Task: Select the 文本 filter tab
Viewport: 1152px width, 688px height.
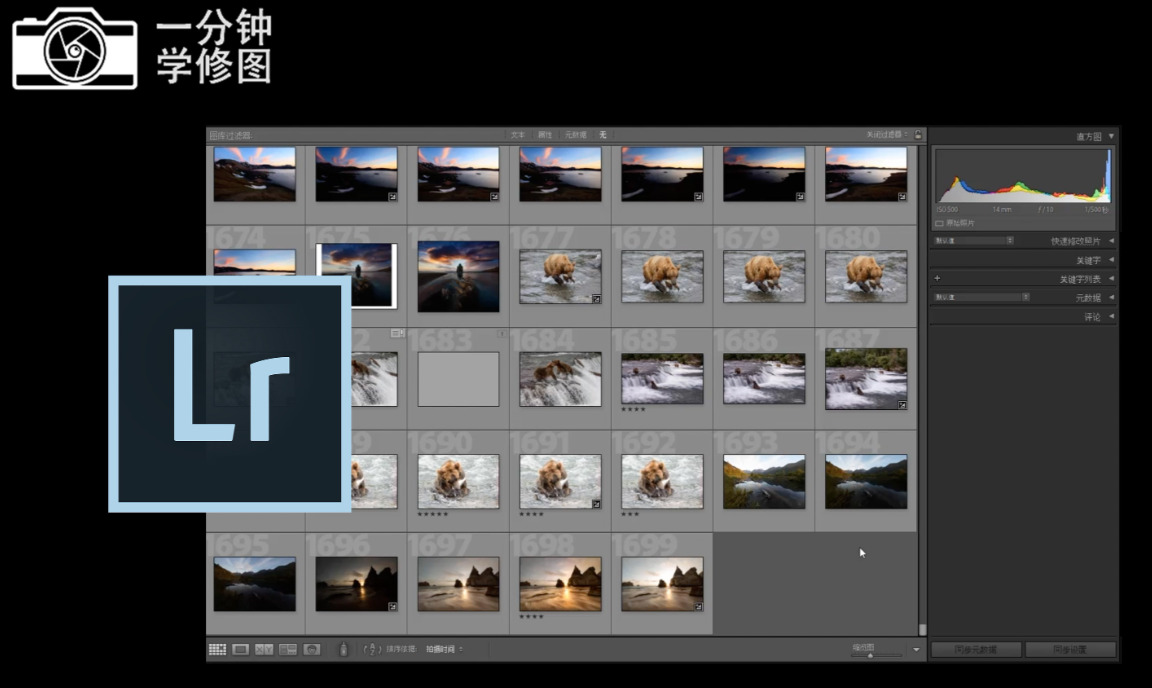Action: click(517, 135)
